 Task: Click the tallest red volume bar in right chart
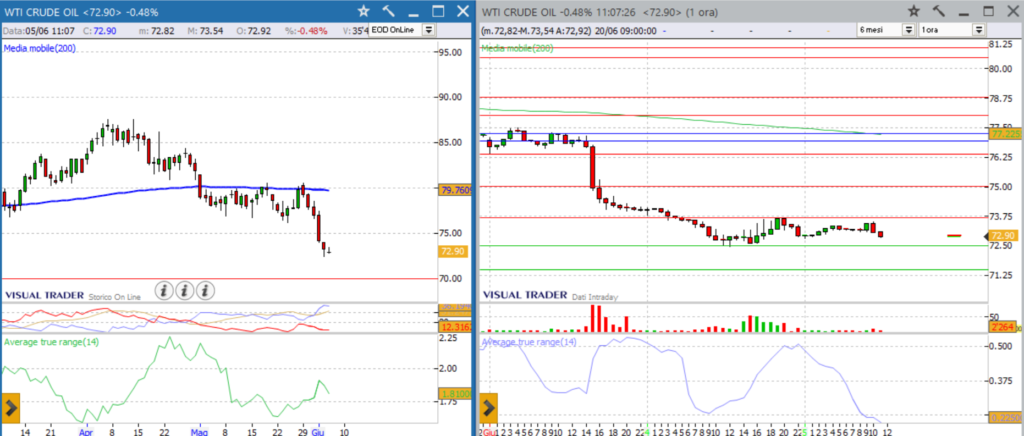coord(592,319)
